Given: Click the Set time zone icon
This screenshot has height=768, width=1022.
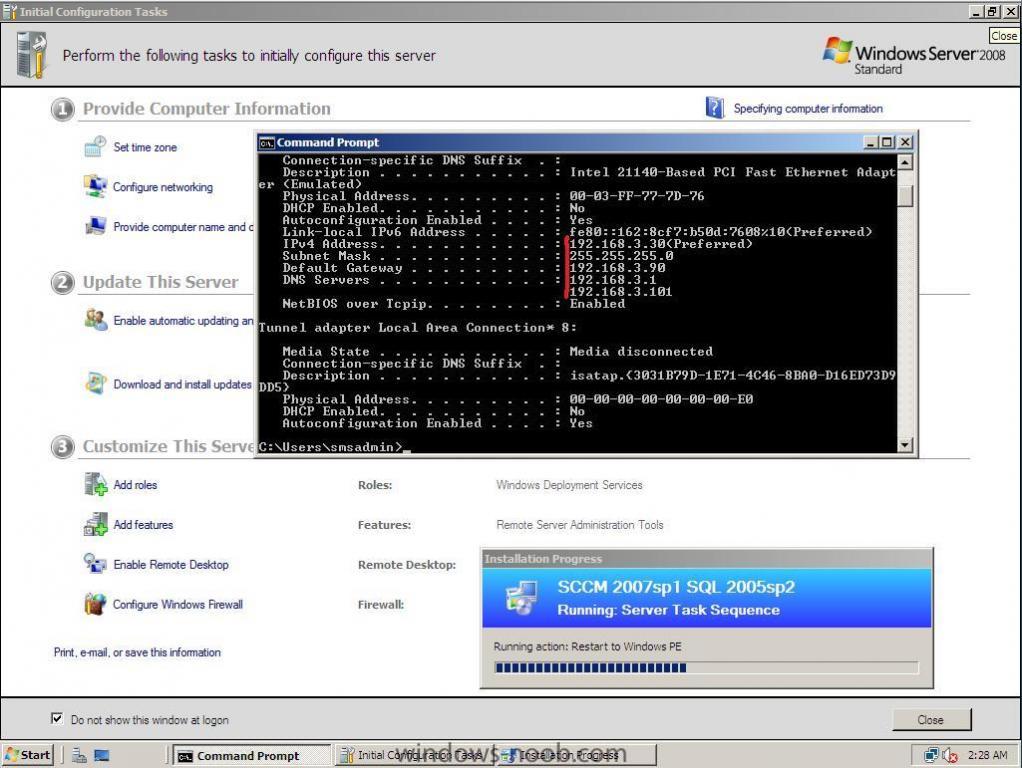Looking at the screenshot, I should pos(95,147).
